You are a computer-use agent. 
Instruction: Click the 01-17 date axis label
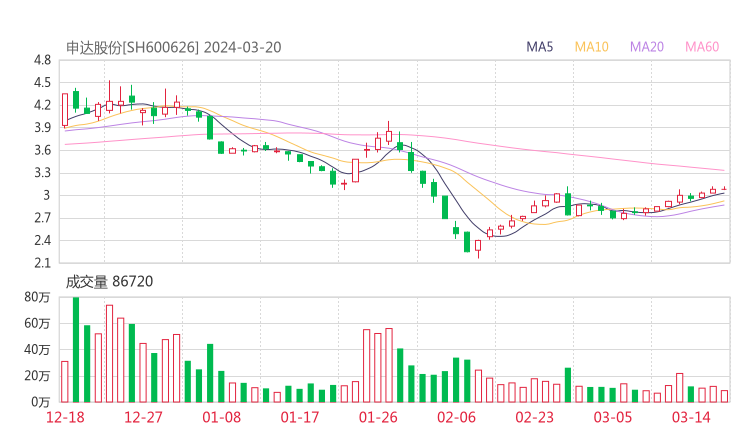(x=300, y=417)
